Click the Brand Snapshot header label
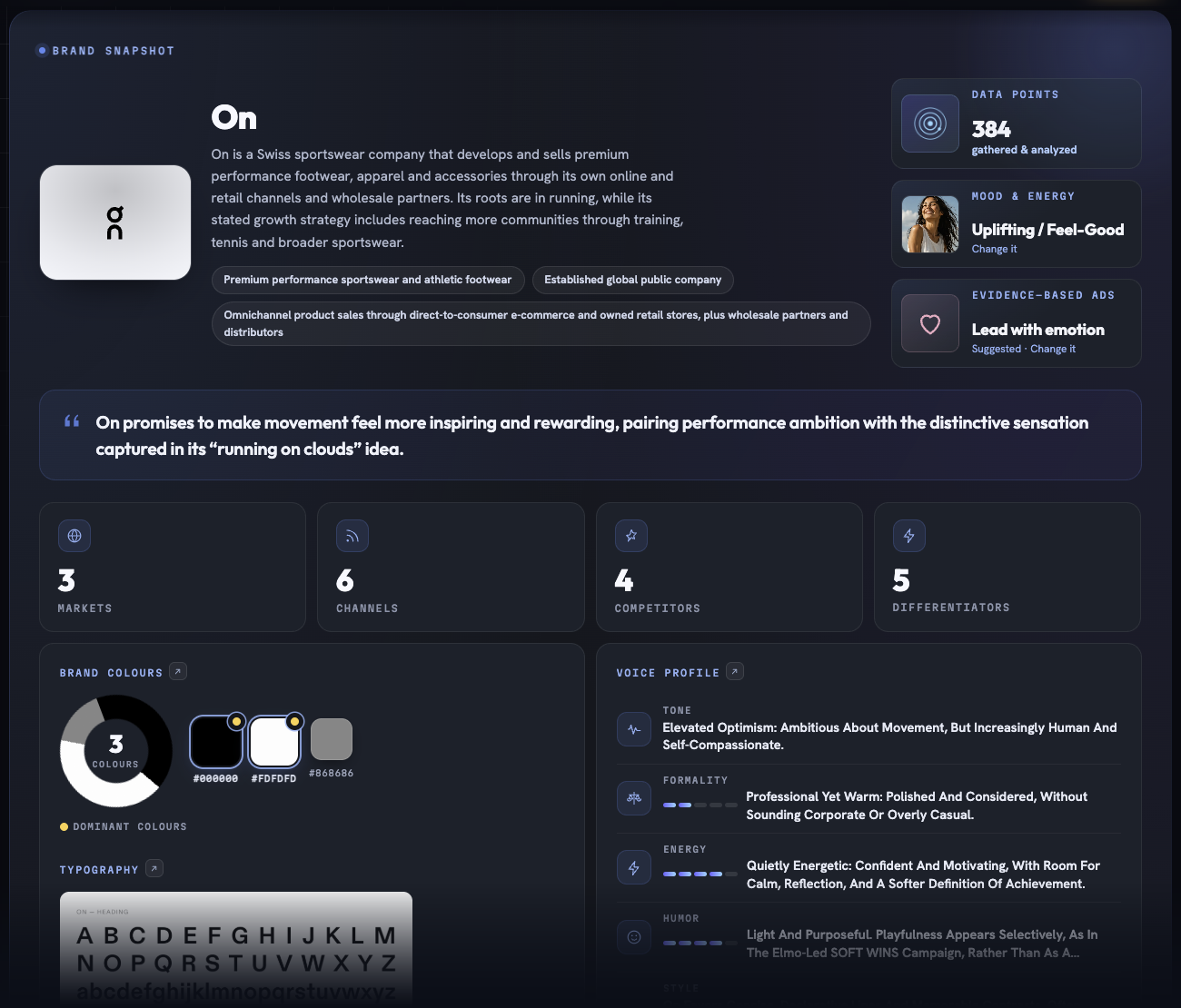This screenshot has height=1008, width=1181. (114, 51)
